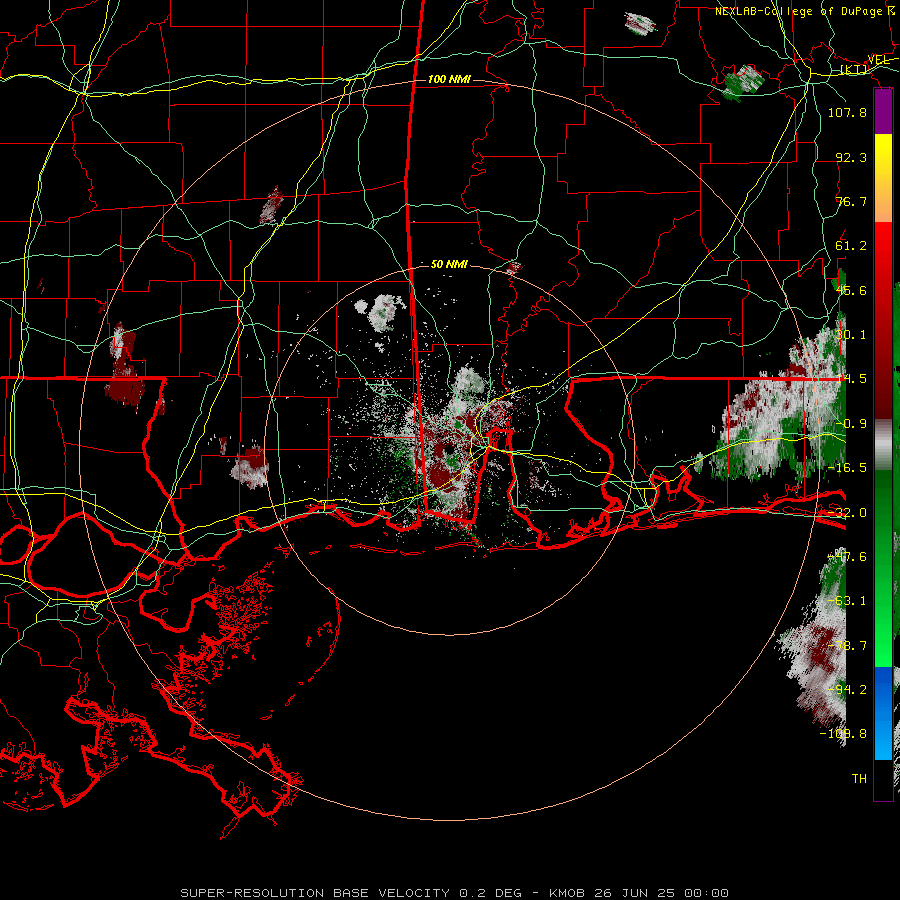
Task: Pick the purple segment of the velocity color bar
Action: coord(883,111)
